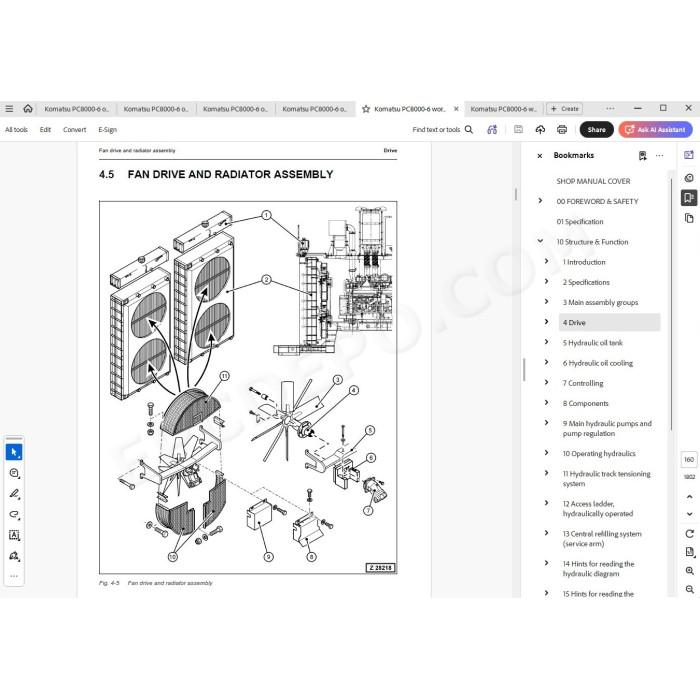The height and width of the screenshot is (700, 700).
Task: Collapse 10 Structure & Function bookmark
Action: [540, 241]
